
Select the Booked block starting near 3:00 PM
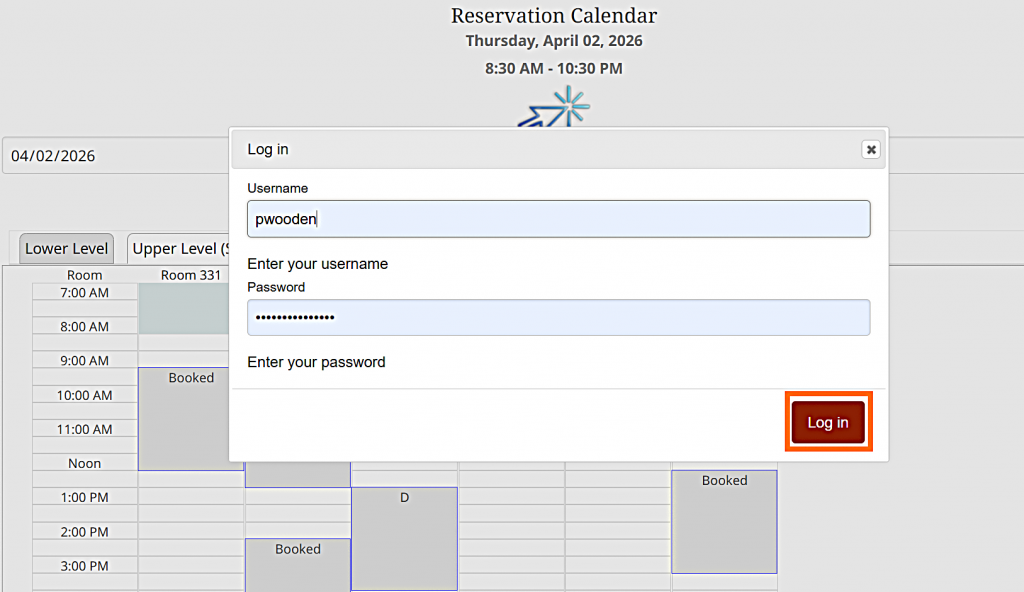(x=298, y=565)
